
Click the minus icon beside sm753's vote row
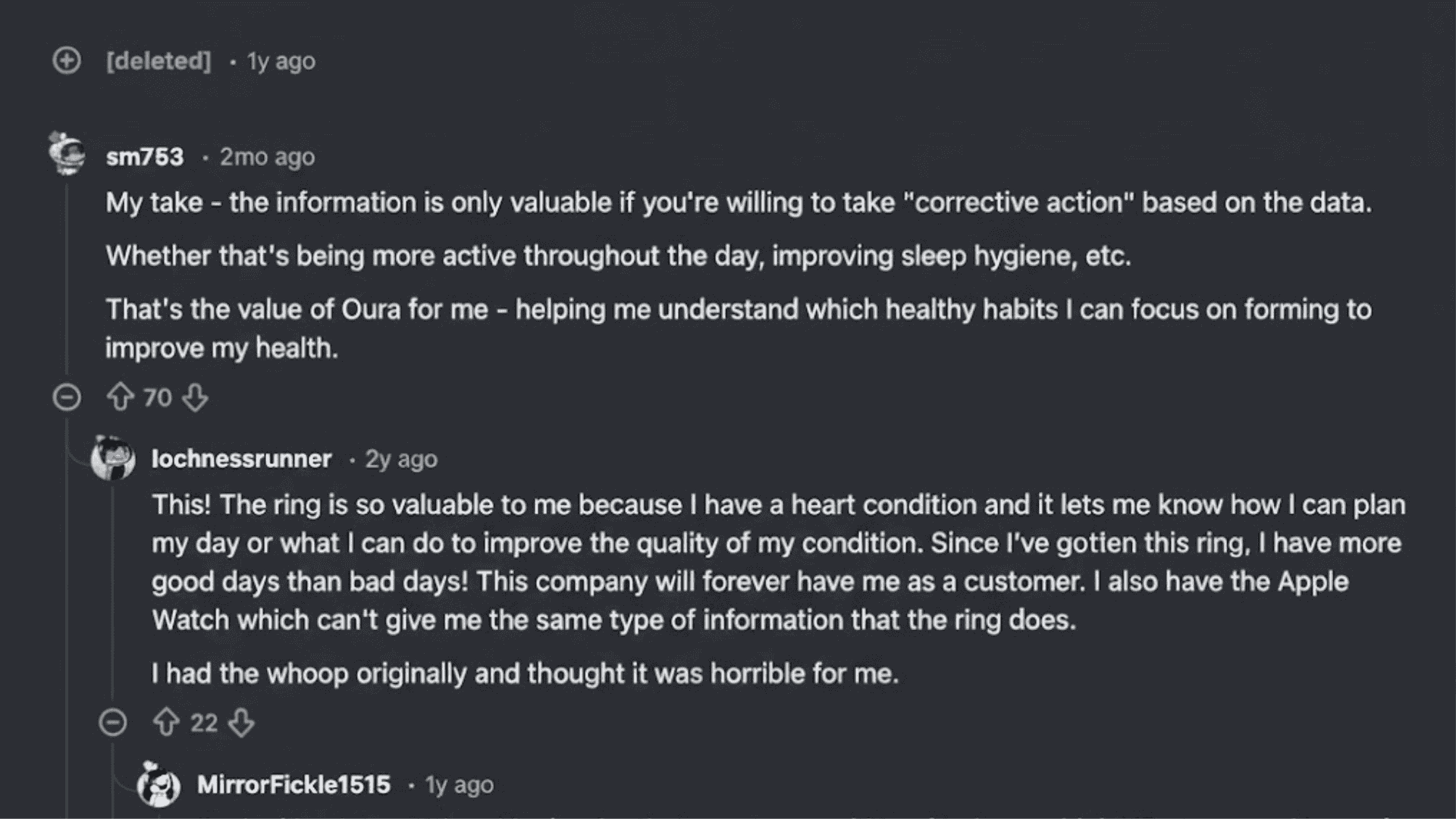[x=67, y=397]
